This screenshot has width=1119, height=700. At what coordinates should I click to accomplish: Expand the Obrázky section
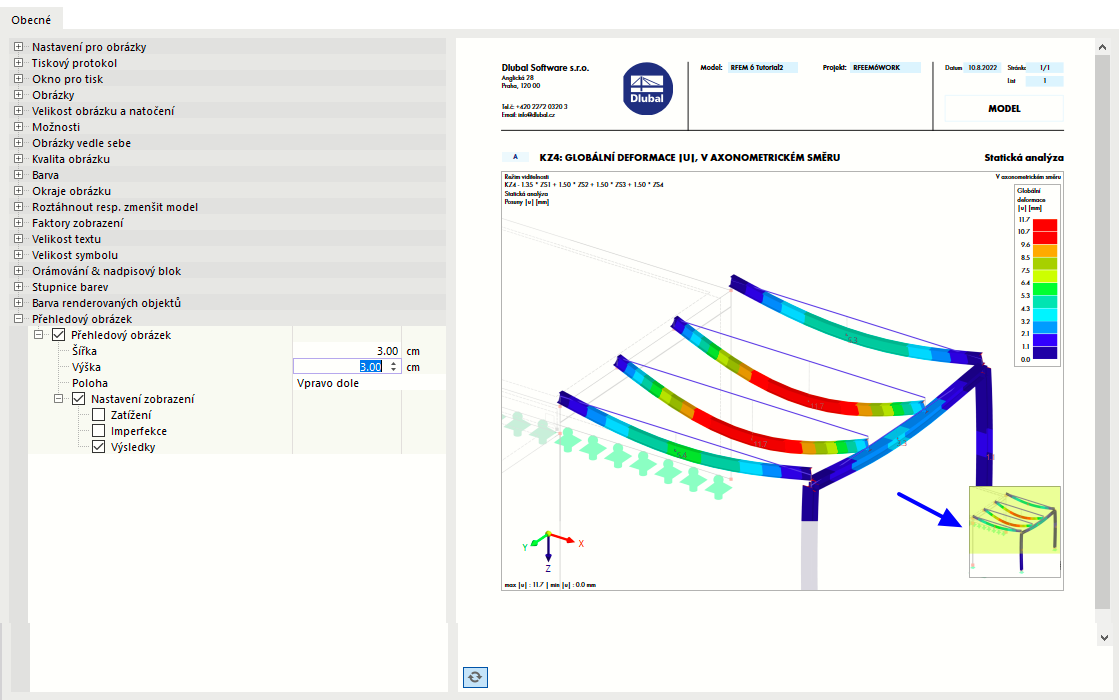(x=19, y=95)
